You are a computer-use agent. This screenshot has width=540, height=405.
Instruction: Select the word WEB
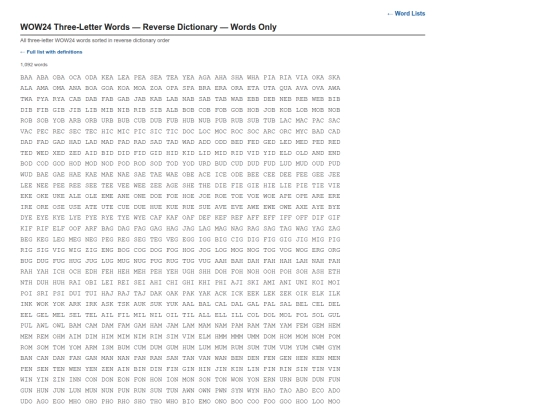(x=318, y=99)
